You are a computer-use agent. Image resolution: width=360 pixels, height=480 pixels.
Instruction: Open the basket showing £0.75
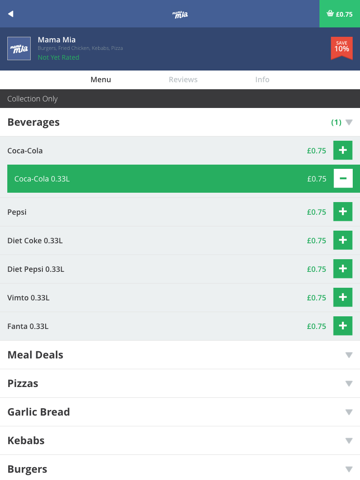[340, 14]
